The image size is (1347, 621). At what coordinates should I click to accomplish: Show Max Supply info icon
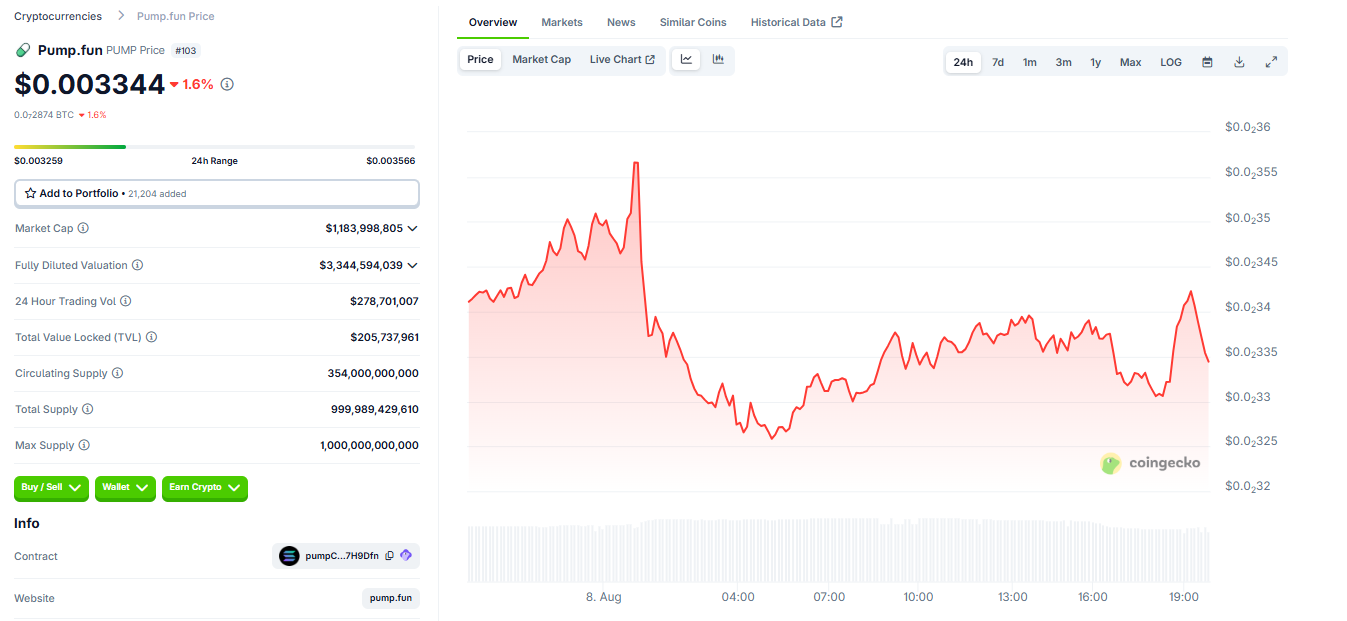point(84,445)
